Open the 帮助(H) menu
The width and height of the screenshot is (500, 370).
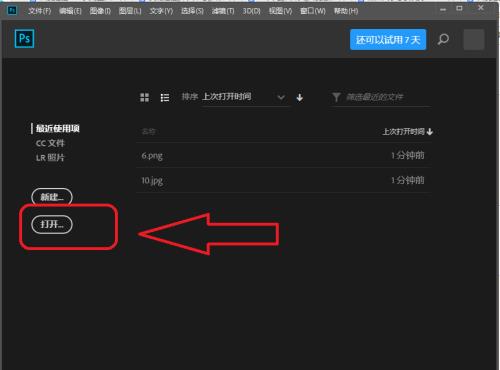click(x=346, y=11)
